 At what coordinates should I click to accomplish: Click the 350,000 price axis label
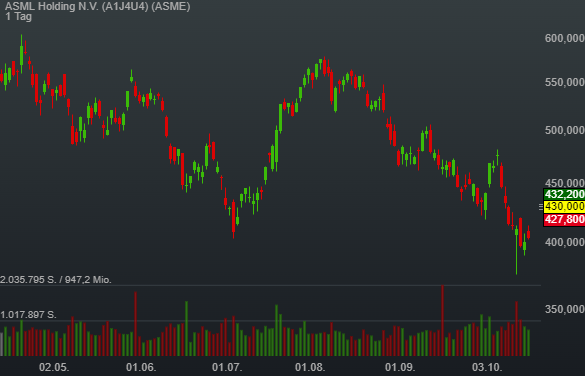564,309
